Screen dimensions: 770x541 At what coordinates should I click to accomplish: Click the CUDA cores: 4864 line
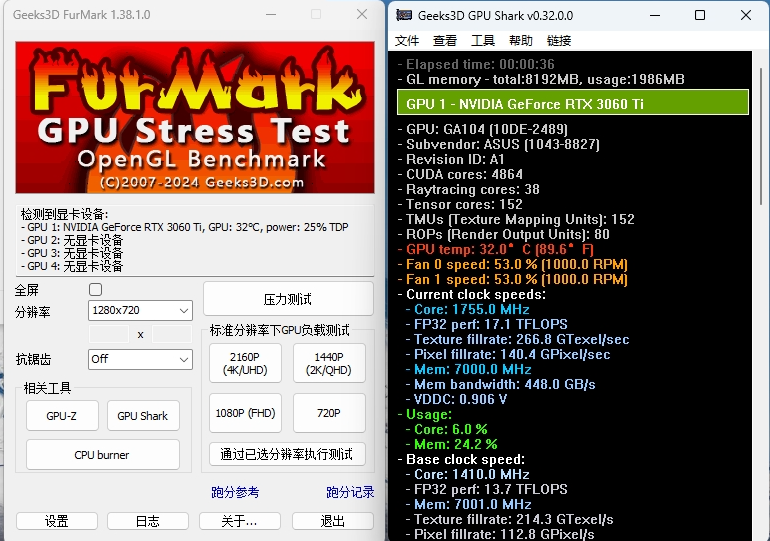(460, 174)
